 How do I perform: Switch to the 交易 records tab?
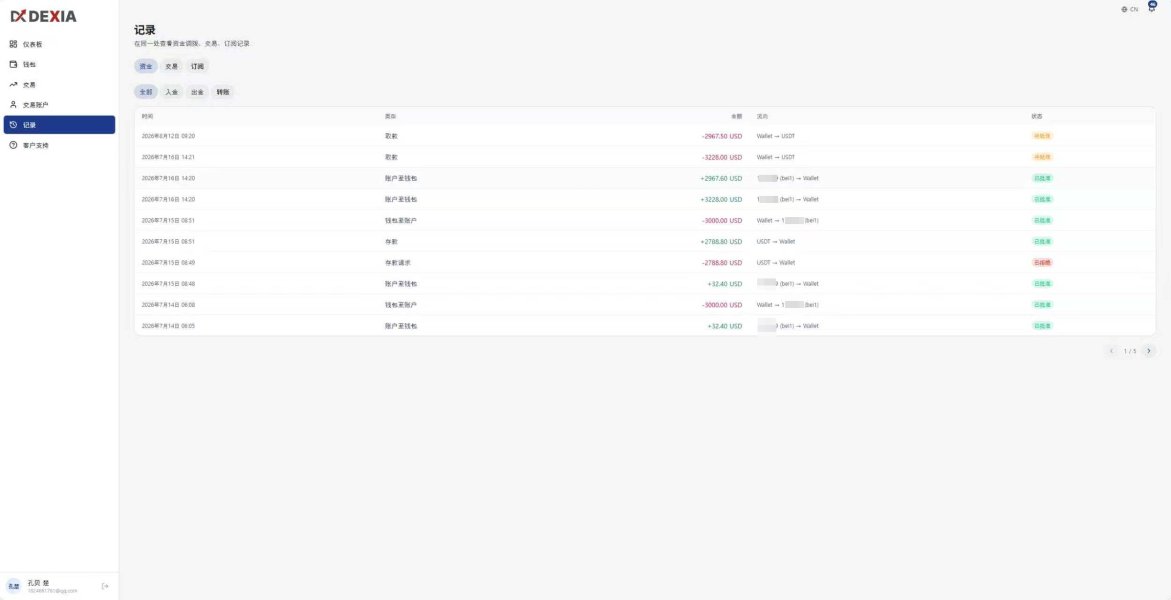click(172, 67)
